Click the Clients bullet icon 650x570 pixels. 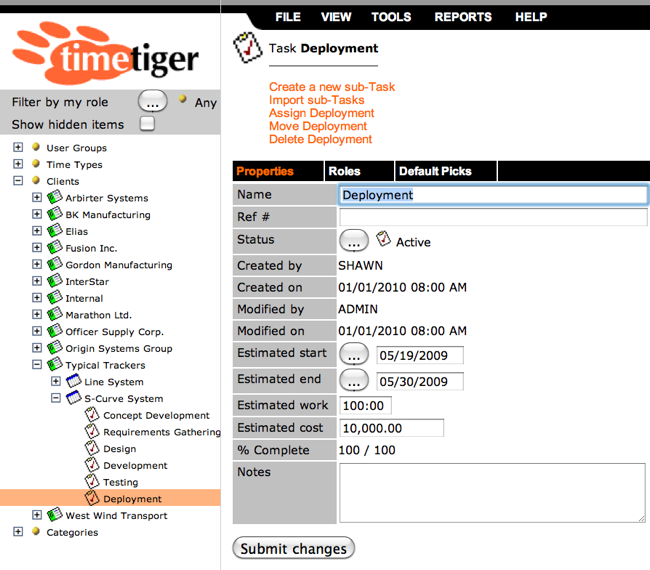[x=36, y=180]
